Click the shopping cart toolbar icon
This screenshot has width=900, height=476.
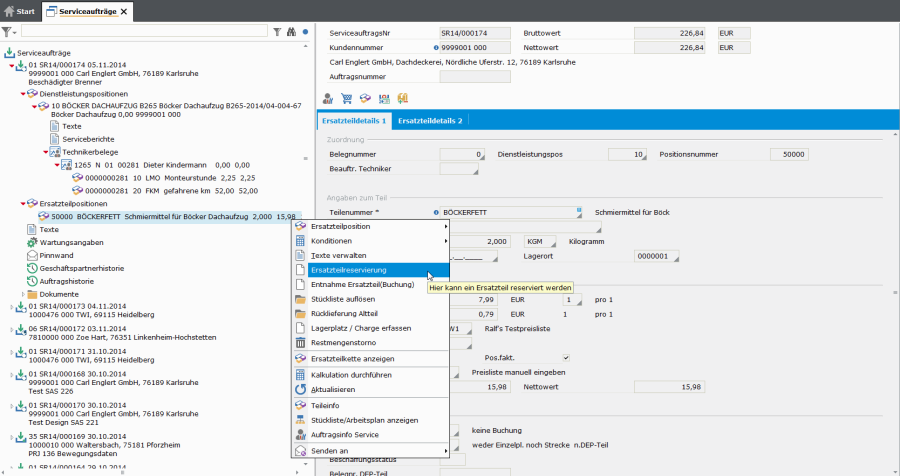point(347,99)
